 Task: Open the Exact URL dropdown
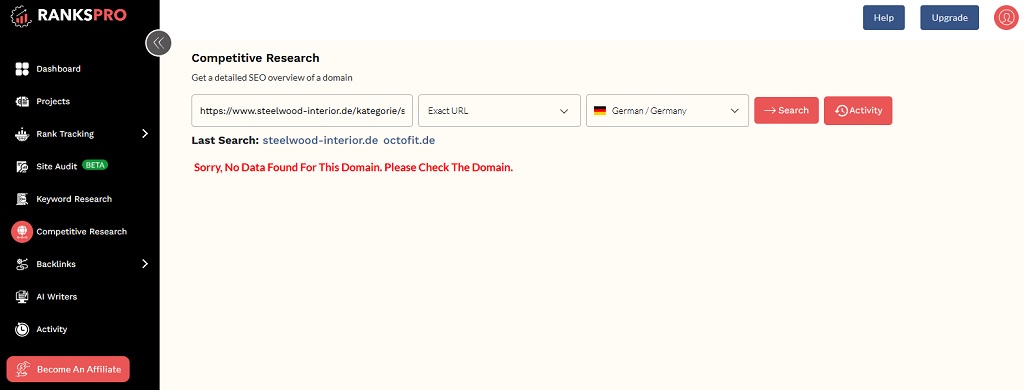pos(499,110)
